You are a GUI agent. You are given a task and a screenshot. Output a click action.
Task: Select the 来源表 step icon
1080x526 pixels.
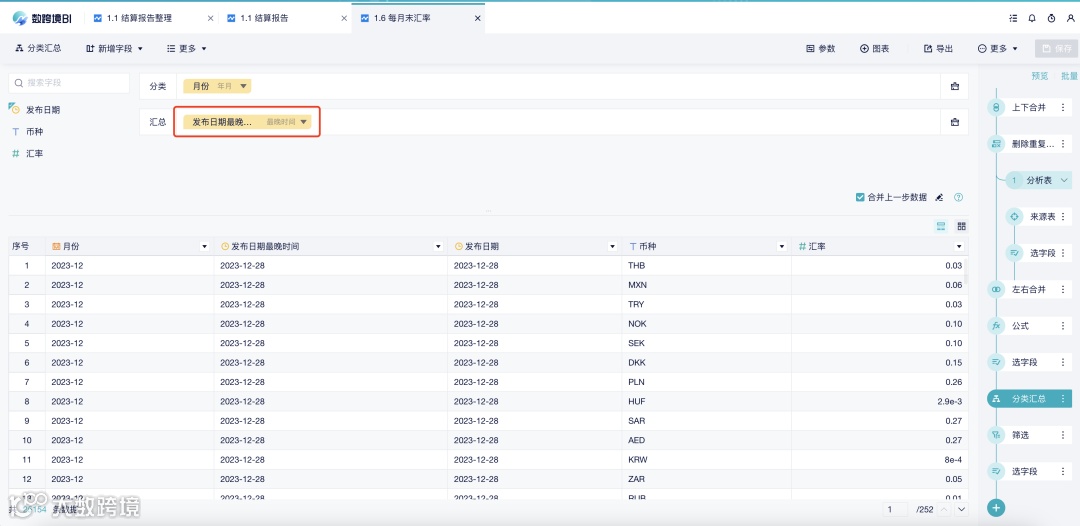(1014, 217)
